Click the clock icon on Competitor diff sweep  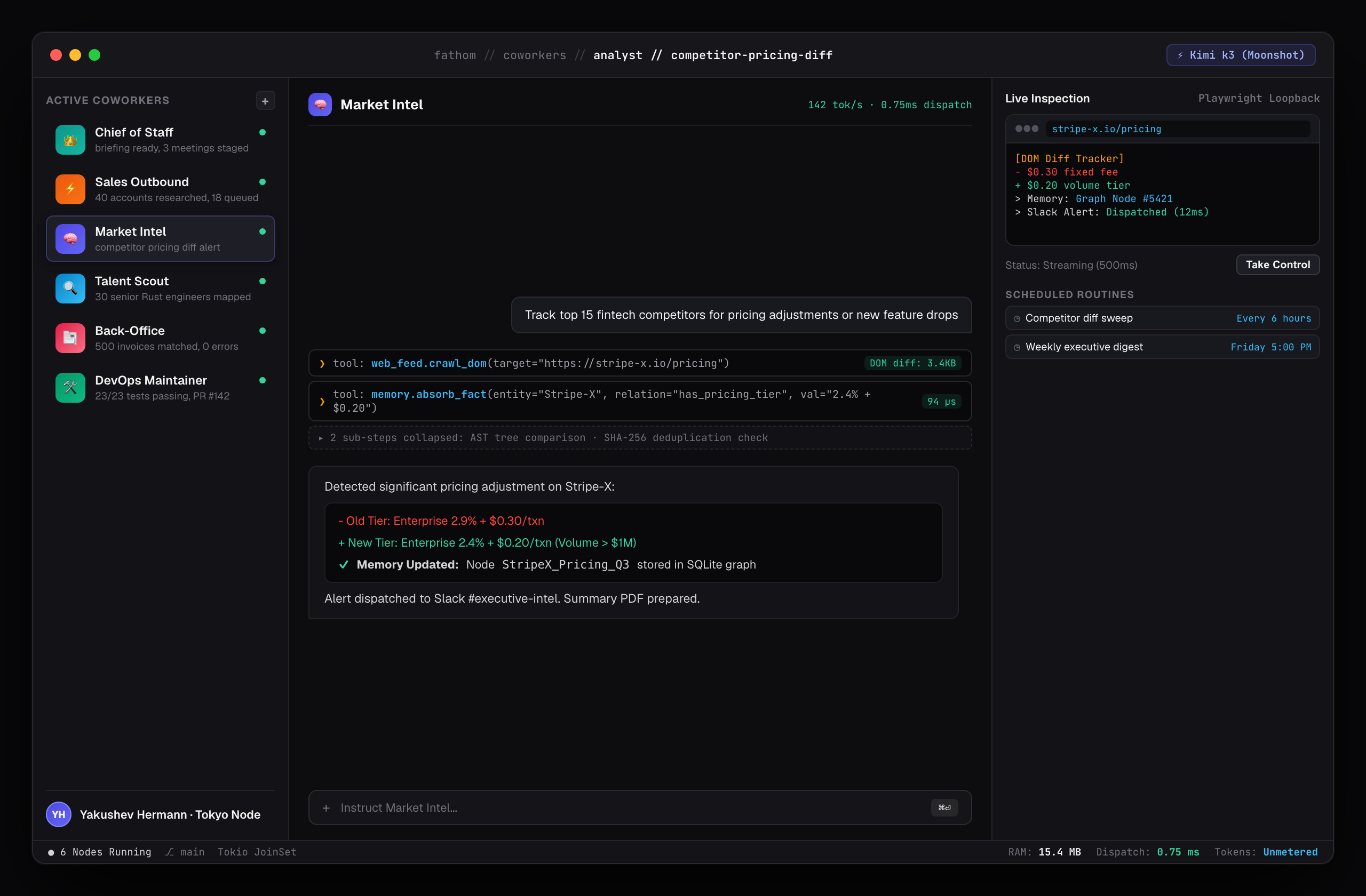click(1017, 318)
